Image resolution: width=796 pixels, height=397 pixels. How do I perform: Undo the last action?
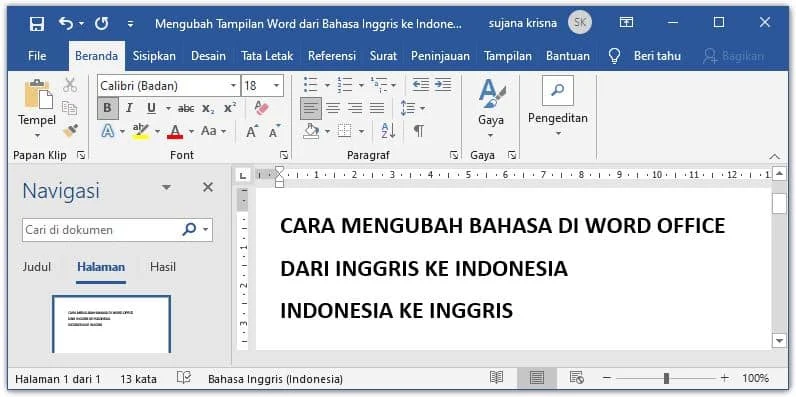[x=65, y=23]
